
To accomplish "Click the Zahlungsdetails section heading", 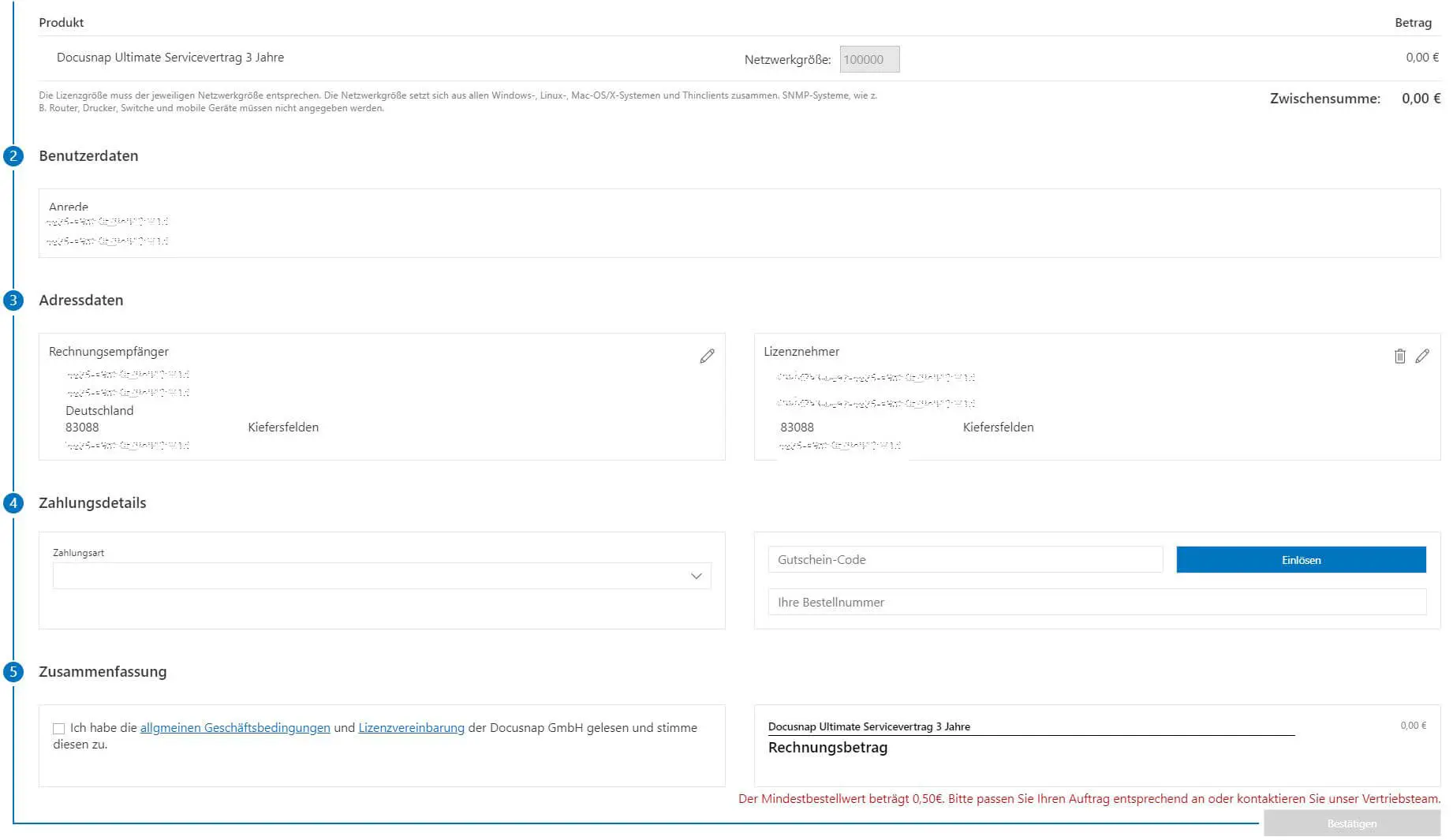I will click(92, 503).
